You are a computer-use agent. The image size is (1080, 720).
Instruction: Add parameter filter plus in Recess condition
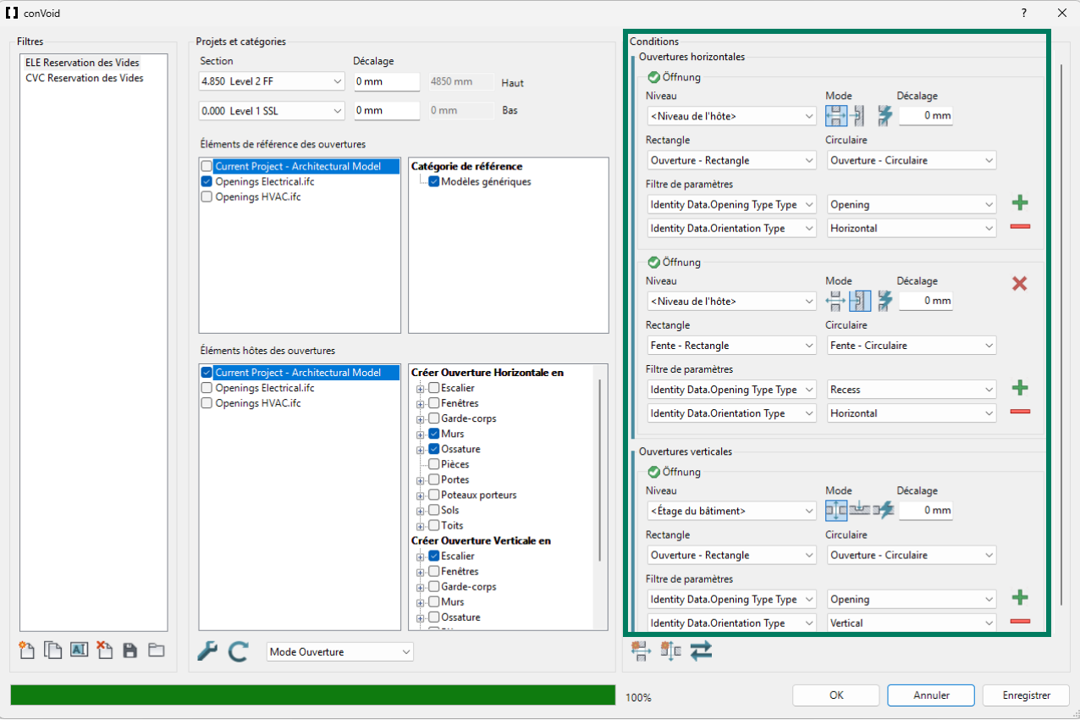click(1020, 388)
